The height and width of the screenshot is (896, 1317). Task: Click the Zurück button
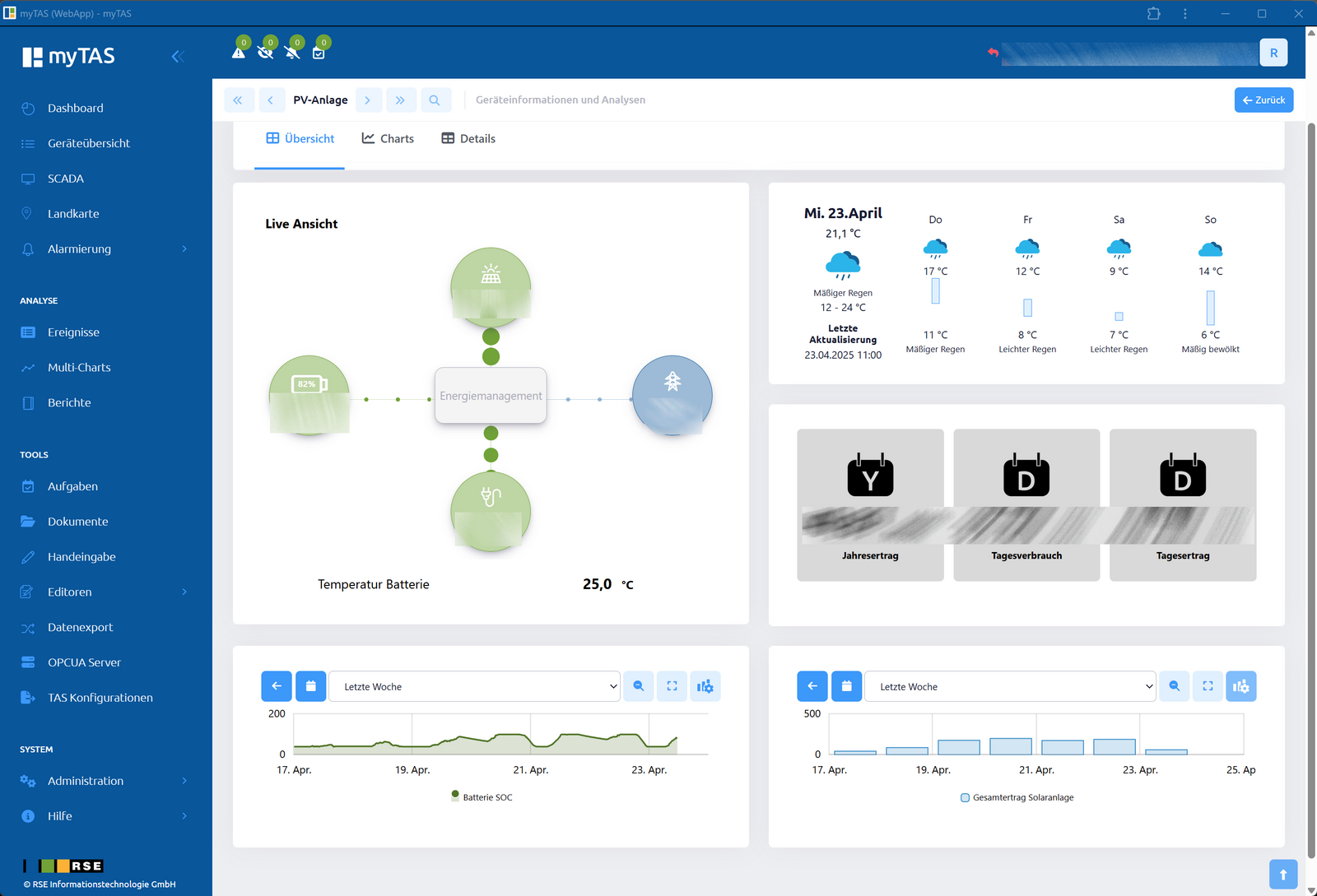click(x=1263, y=100)
